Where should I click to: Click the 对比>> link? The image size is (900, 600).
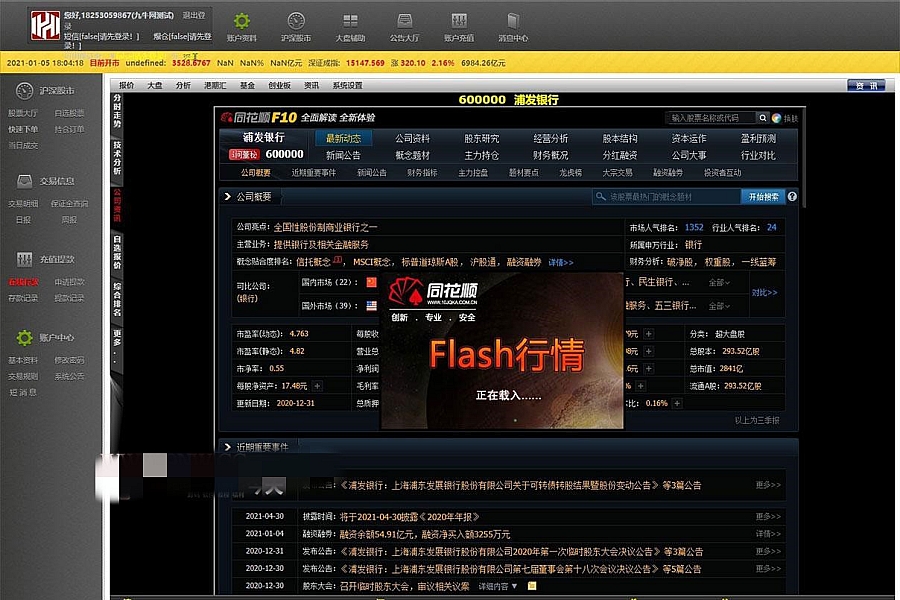point(764,292)
